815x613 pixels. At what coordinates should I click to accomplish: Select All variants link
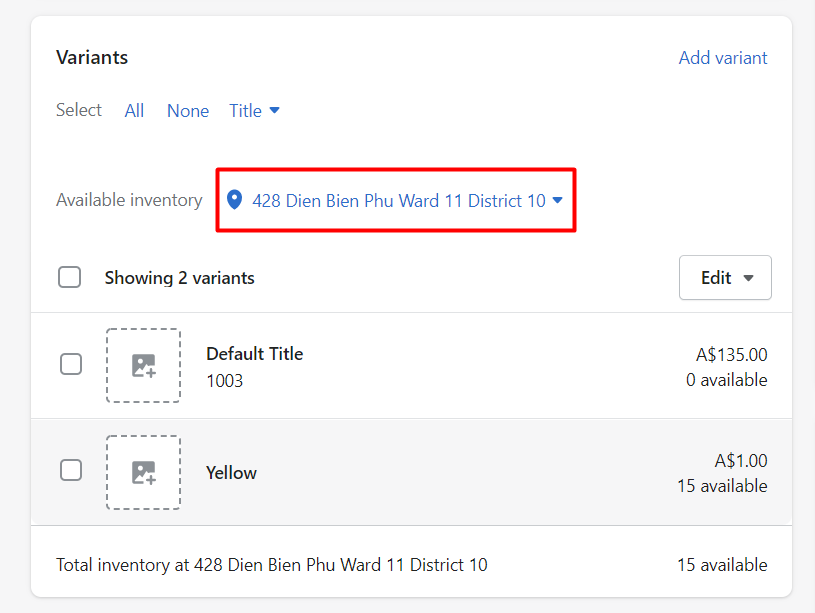(x=134, y=111)
